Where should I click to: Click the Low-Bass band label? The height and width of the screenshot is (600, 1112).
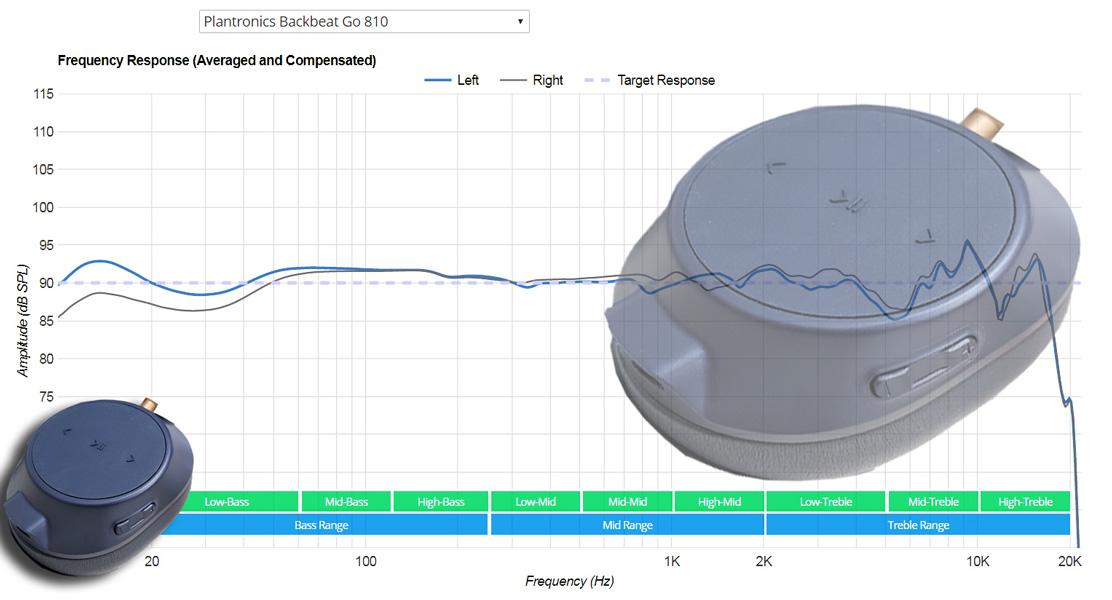pyautogui.click(x=227, y=501)
